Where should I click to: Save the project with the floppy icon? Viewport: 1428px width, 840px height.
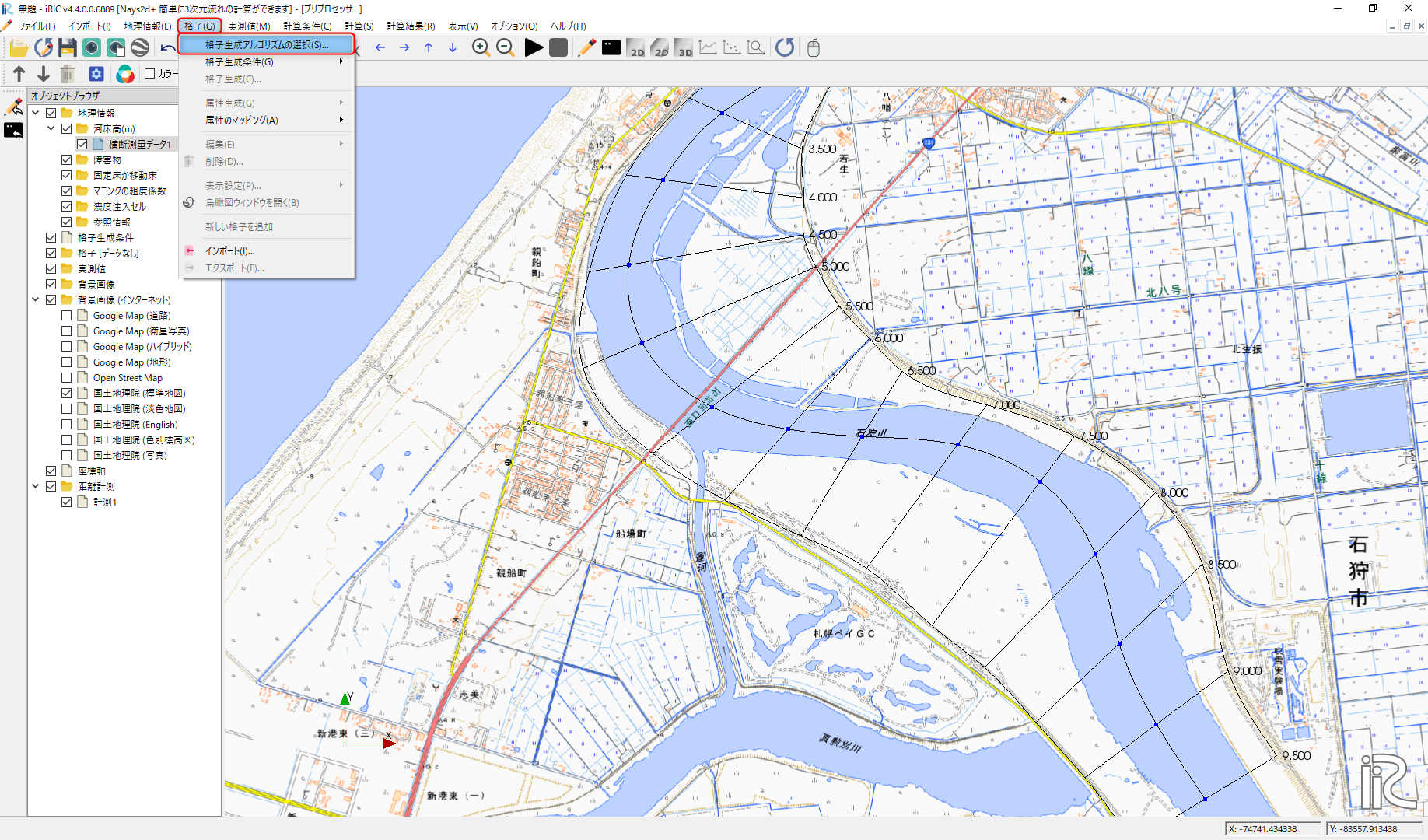click(68, 48)
